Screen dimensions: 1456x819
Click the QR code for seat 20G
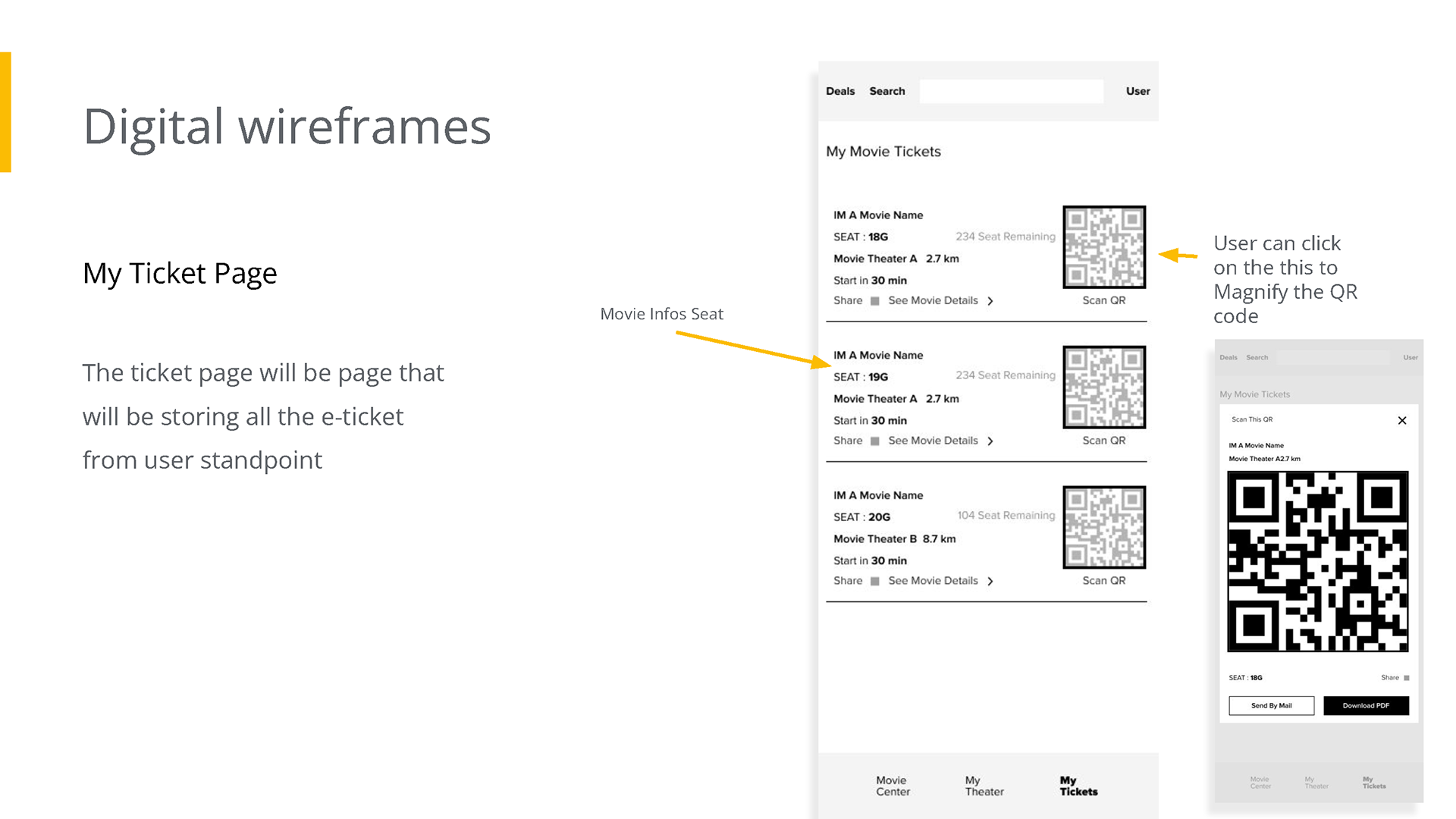1103,528
